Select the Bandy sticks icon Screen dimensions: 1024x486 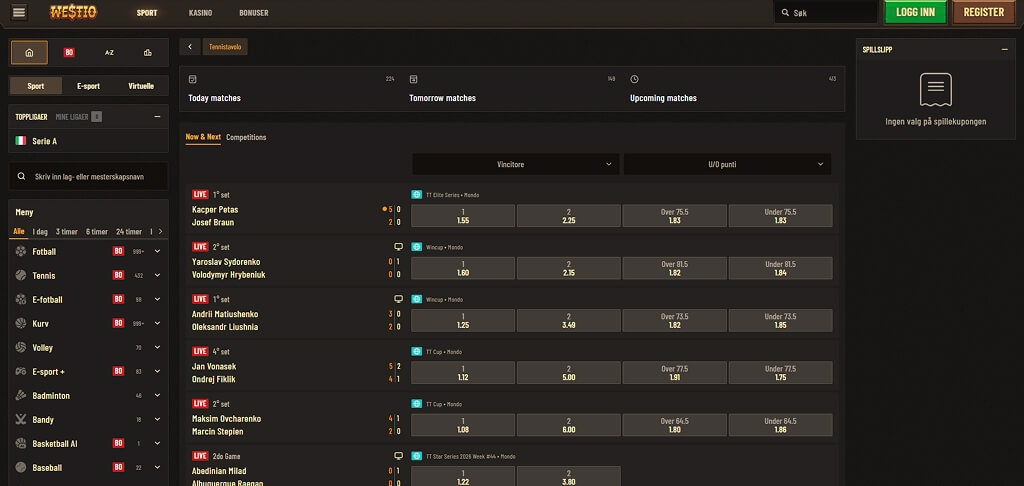tap(21, 419)
